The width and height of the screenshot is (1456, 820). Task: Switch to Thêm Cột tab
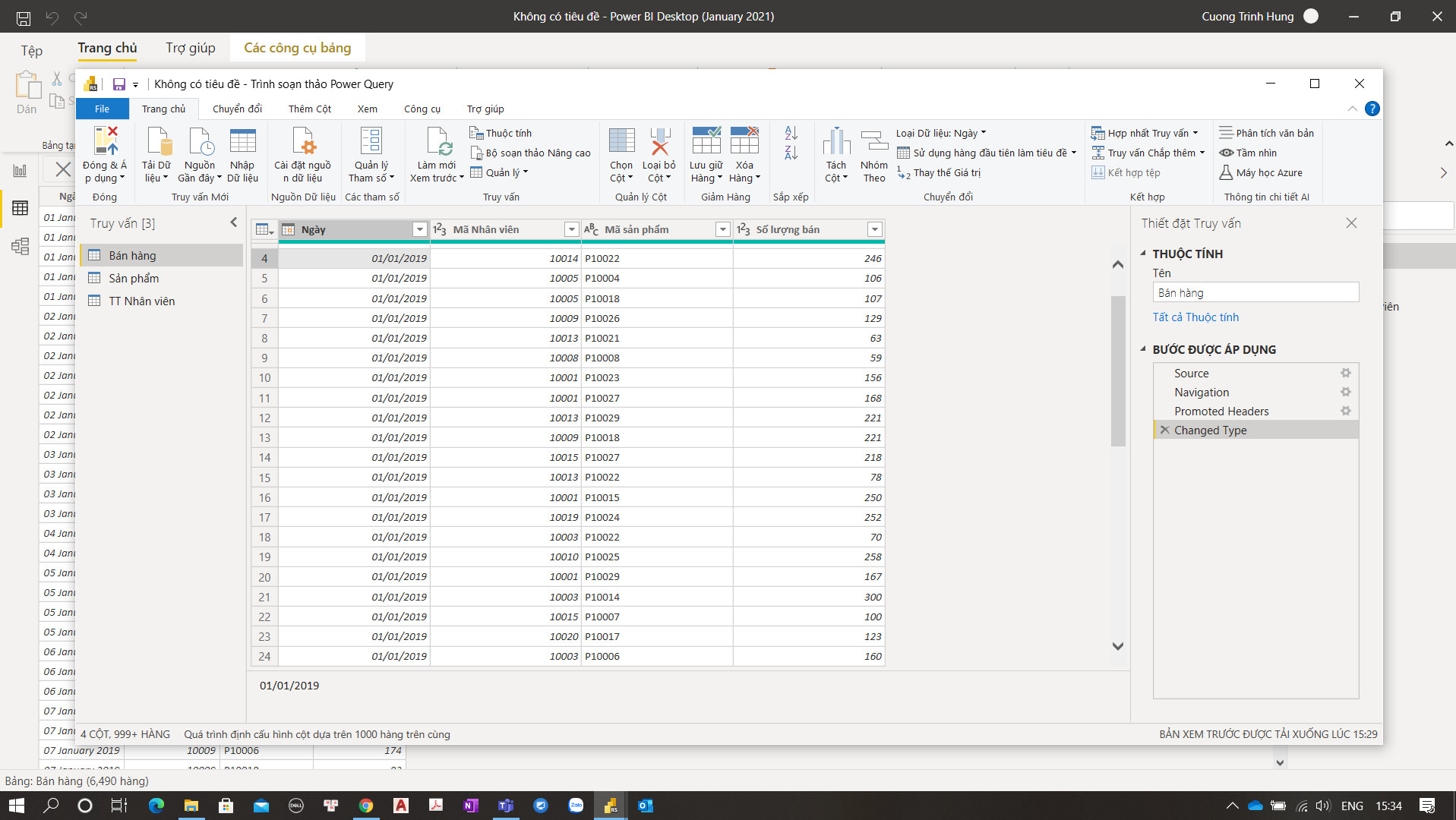pyautogui.click(x=310, y=109)
